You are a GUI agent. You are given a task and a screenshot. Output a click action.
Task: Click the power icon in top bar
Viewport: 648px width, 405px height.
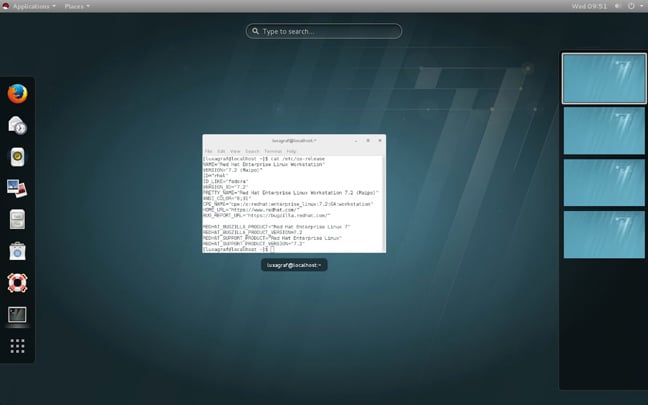(631, 6)
